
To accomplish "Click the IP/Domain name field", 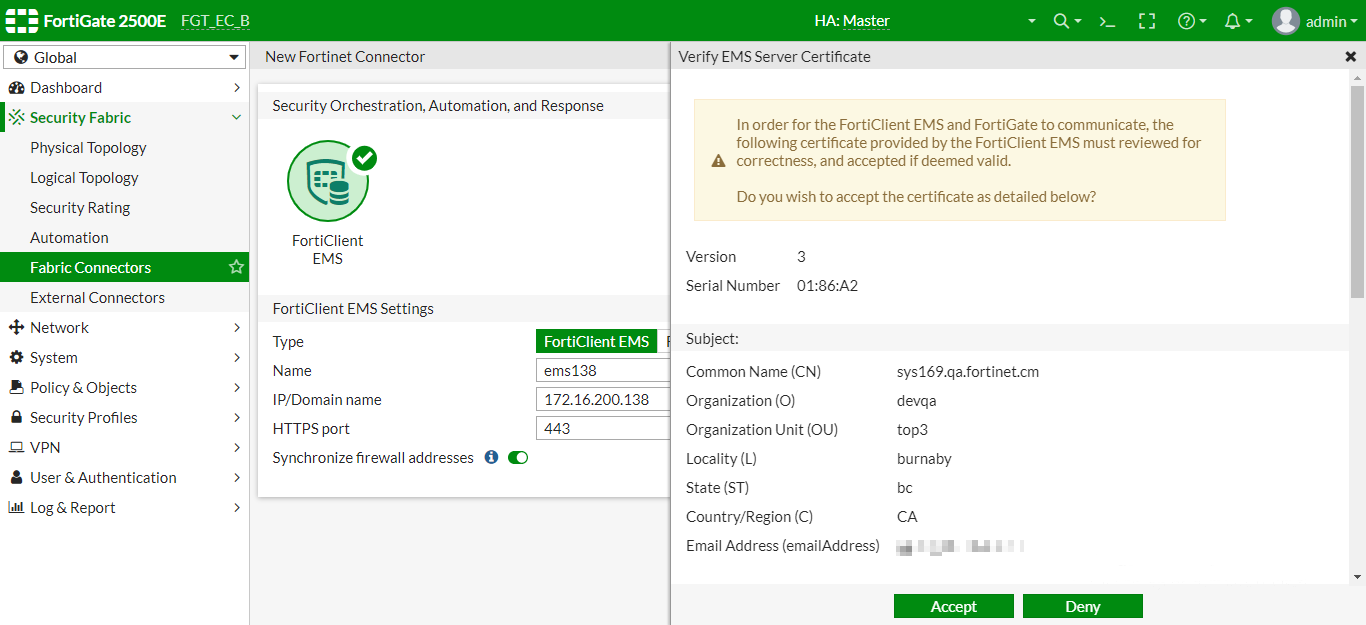I will click(x=603, y=400).
